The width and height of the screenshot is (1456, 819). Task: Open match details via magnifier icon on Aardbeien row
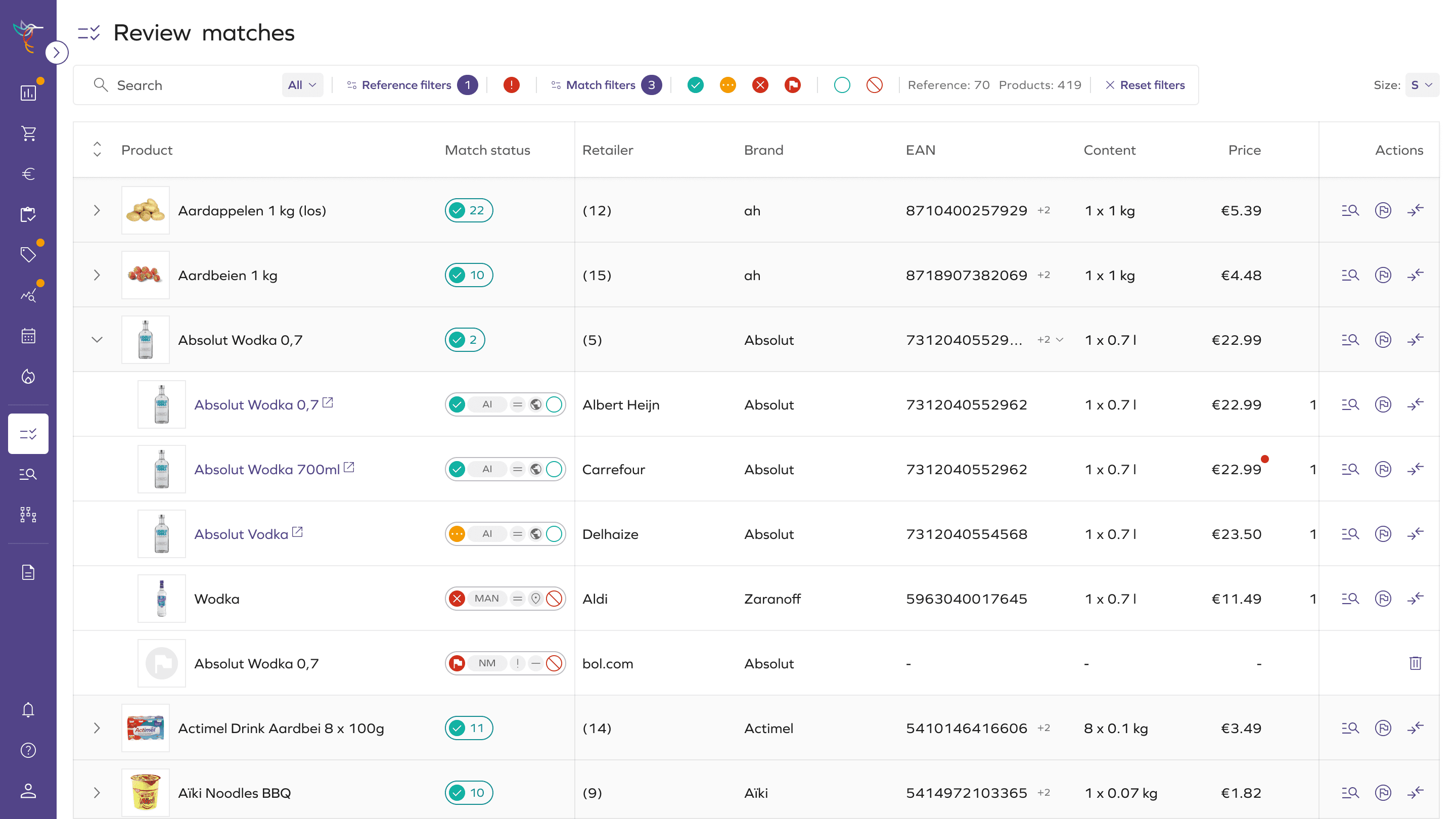point(1350,275)
